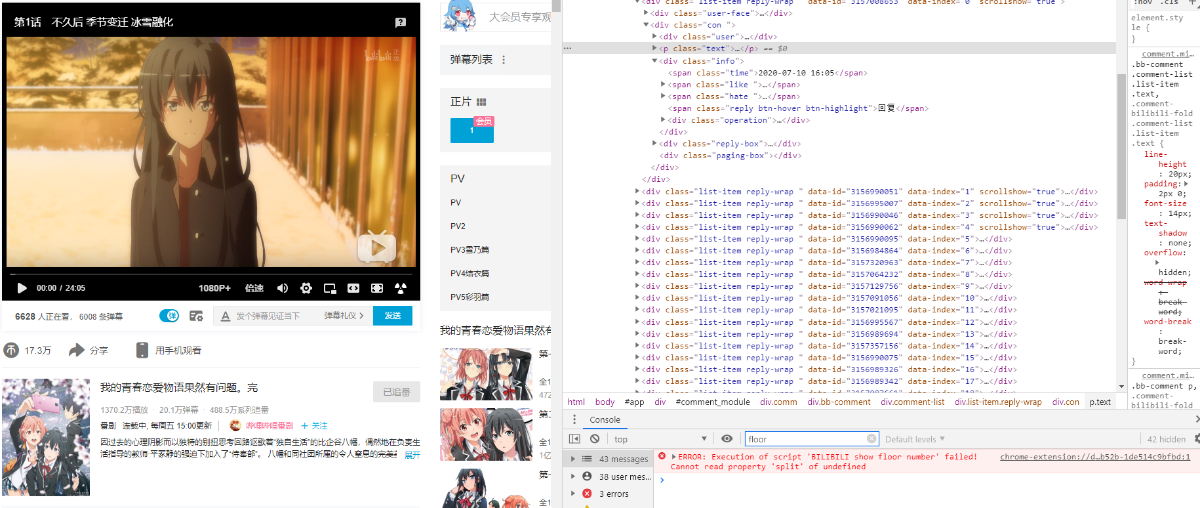1200x508 pixels.
Task: Open danmaku display settings icon
Action: pos(194,316)
